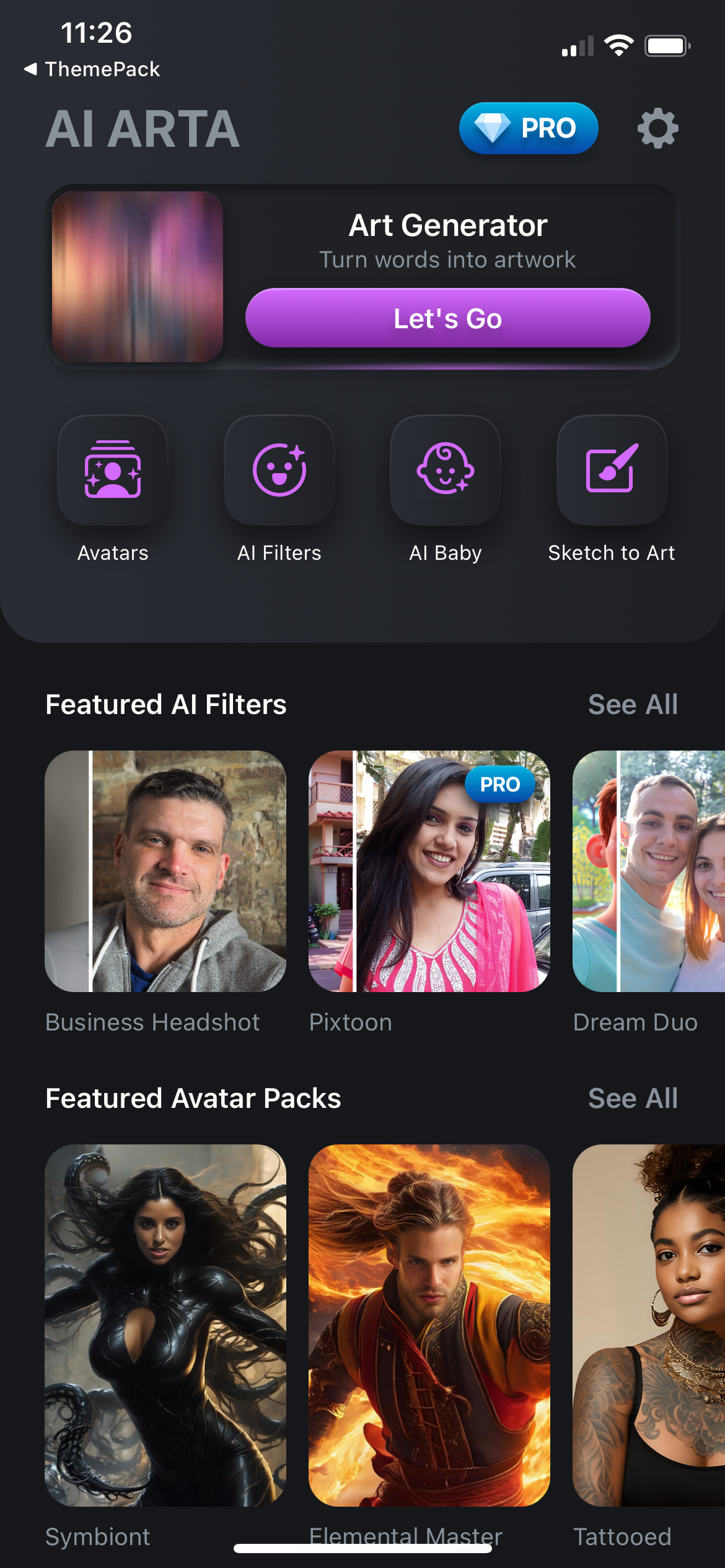
Task: Tap the PRO badge on Pixtoon filter
Action: click(x=500, y=784)
